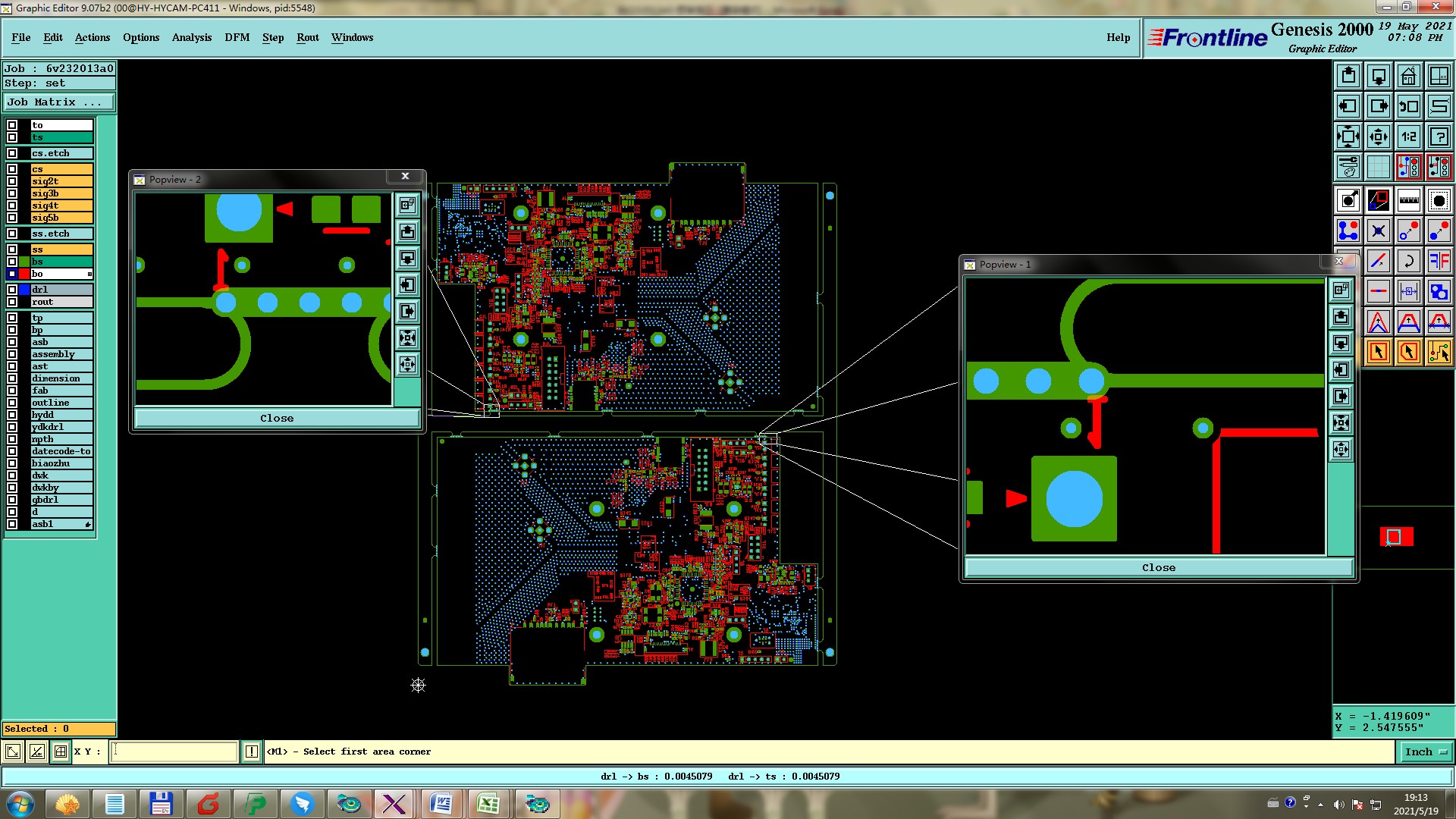Select the net selection cursor icon

(1439, 352)
